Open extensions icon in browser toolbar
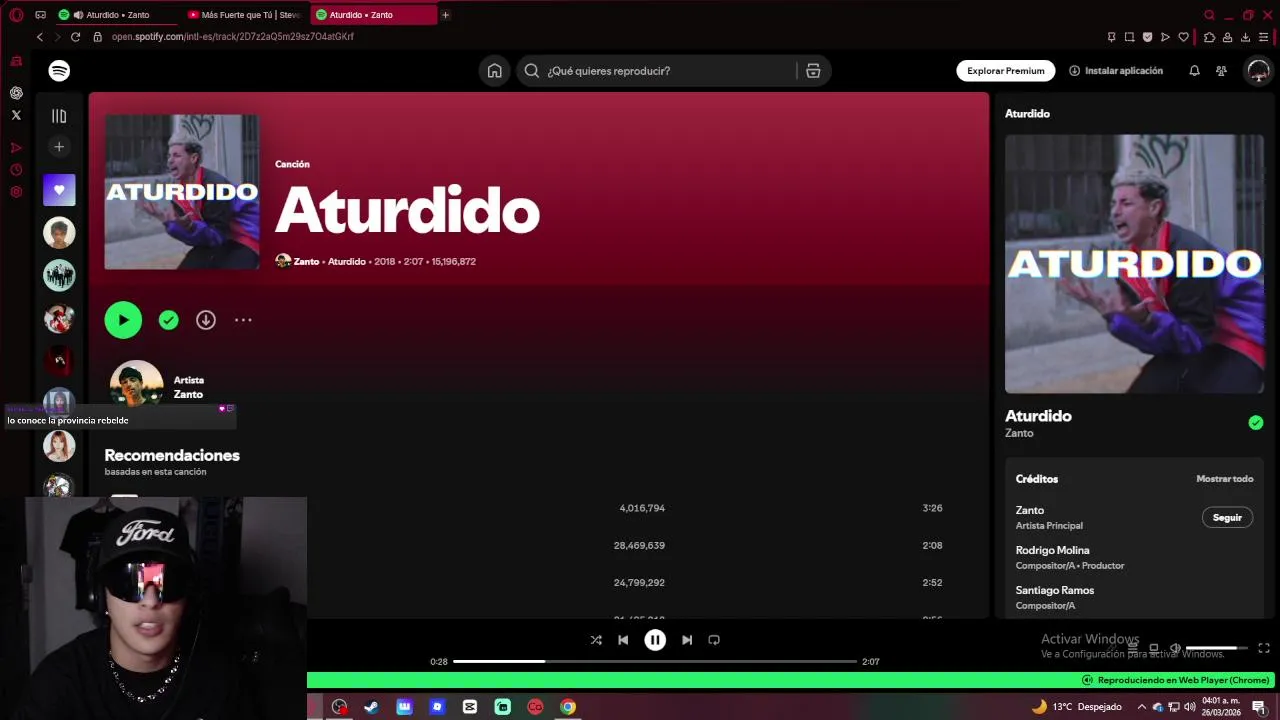1280x720 pixels. pyautogui.click(x=1209, y=37)
